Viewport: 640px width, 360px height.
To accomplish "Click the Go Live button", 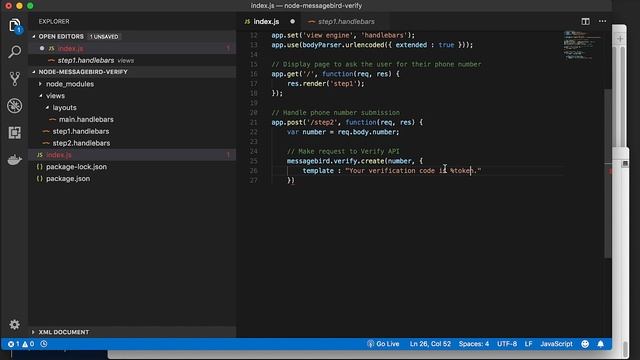I will (x=383, y=344).
